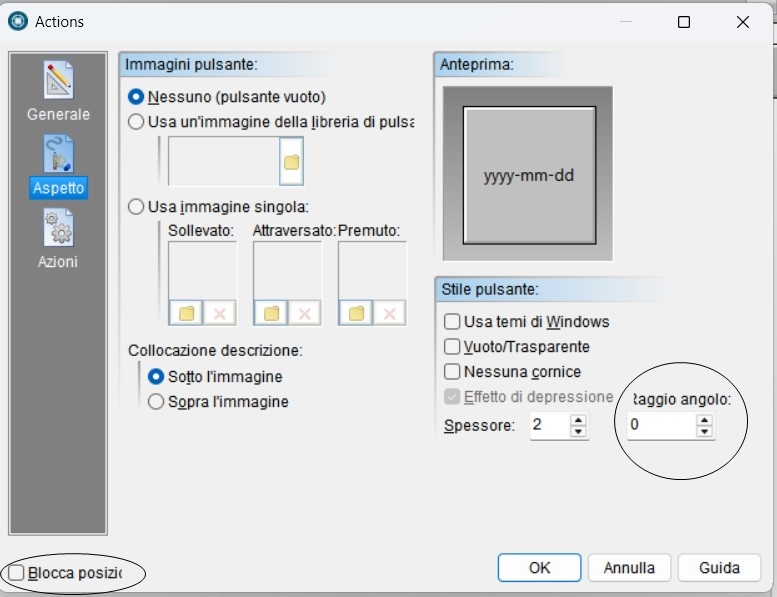Open the Azioni page
777x597 pixels.
pyautogui.click(x=58, y=239)
